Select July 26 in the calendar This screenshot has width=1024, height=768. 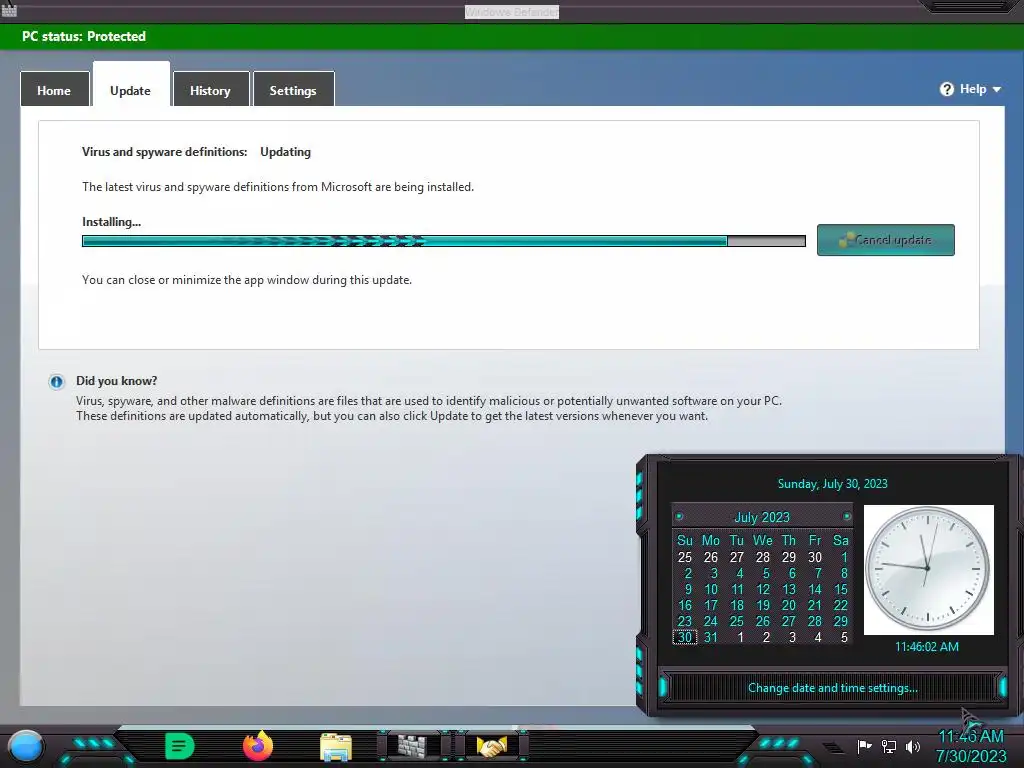(x=763, y=621)
